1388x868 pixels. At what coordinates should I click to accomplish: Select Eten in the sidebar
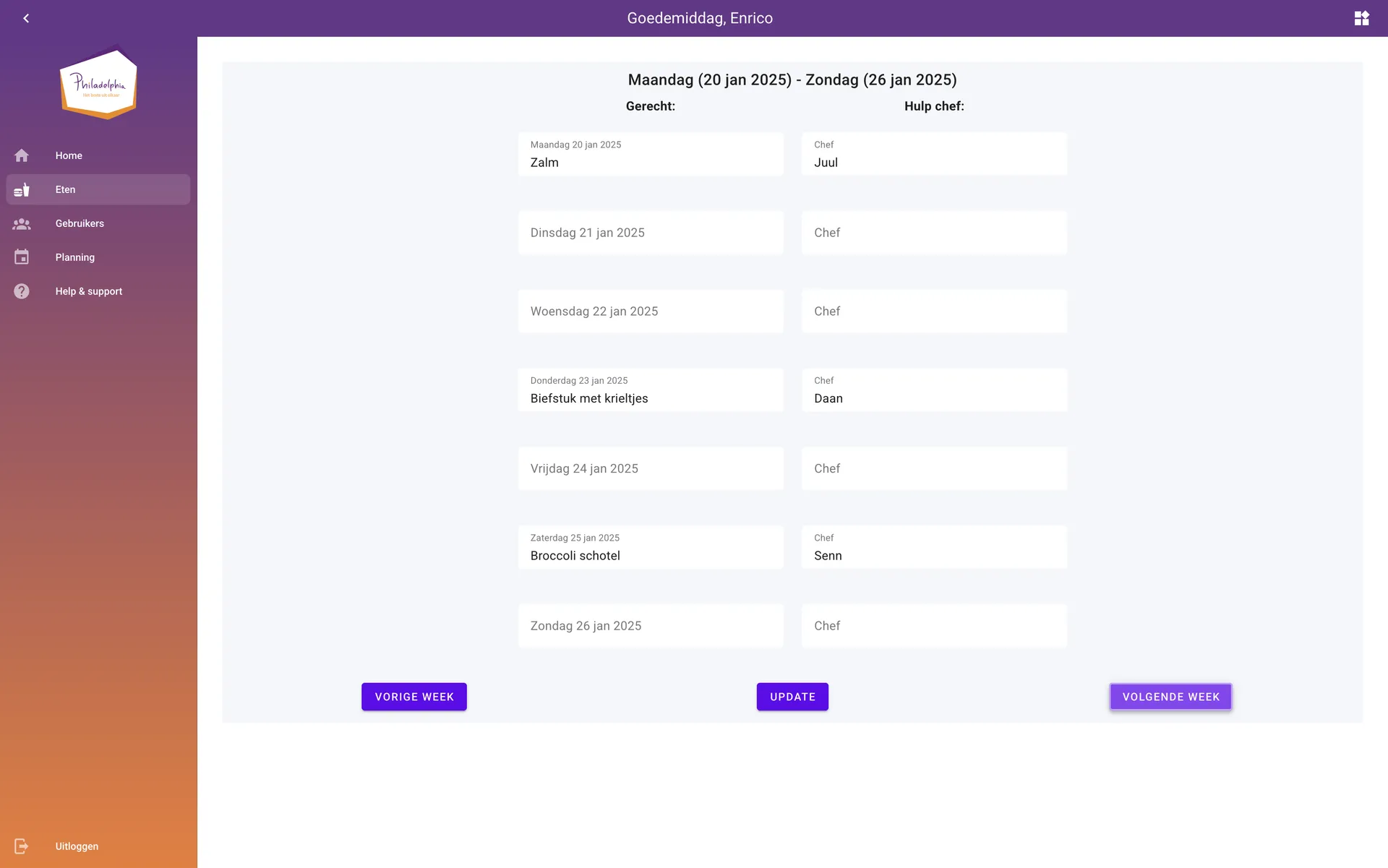coord(98,189)
